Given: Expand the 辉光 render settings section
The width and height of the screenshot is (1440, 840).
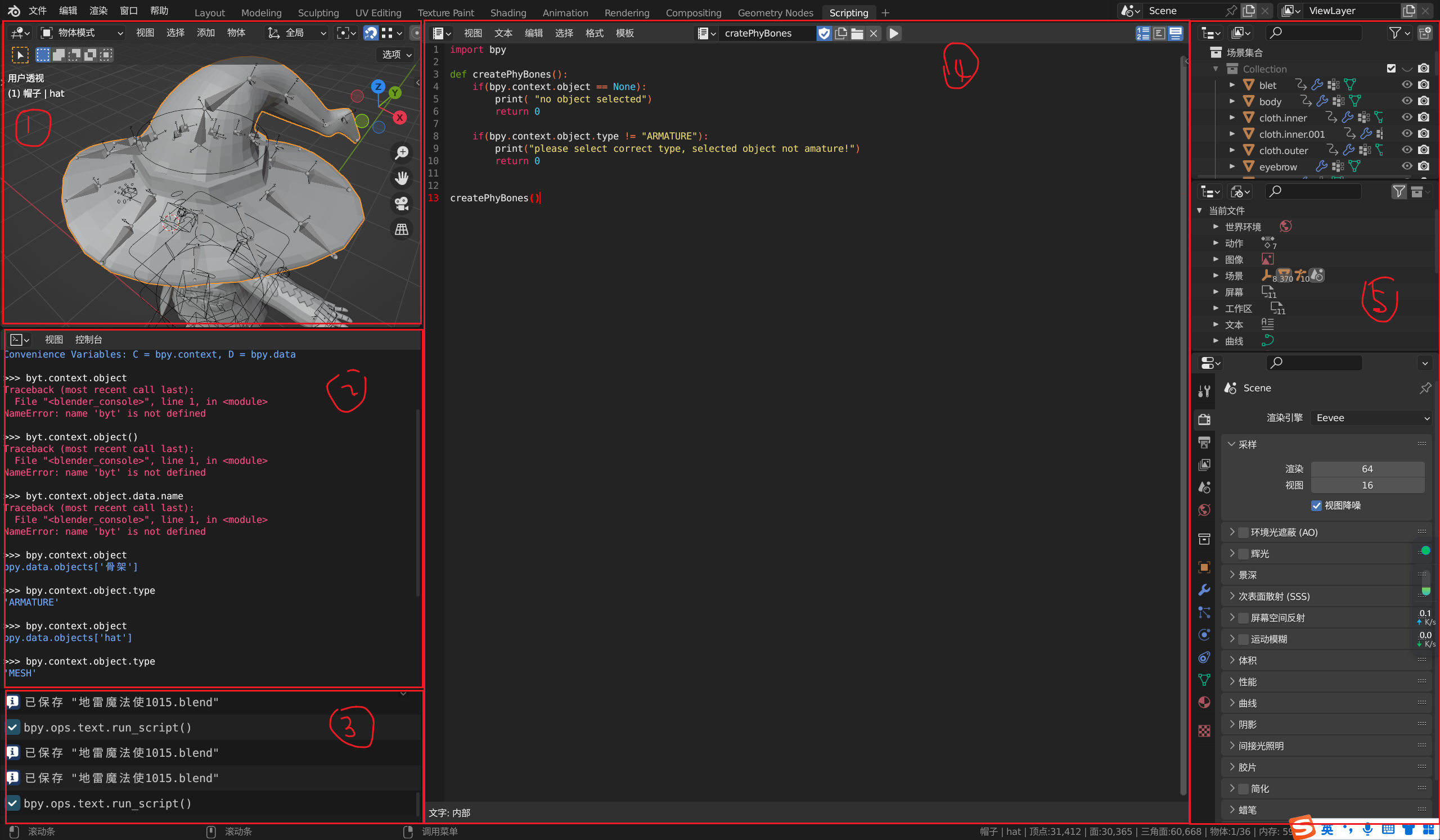Looking at the screenshot, I should (1232, 553).
